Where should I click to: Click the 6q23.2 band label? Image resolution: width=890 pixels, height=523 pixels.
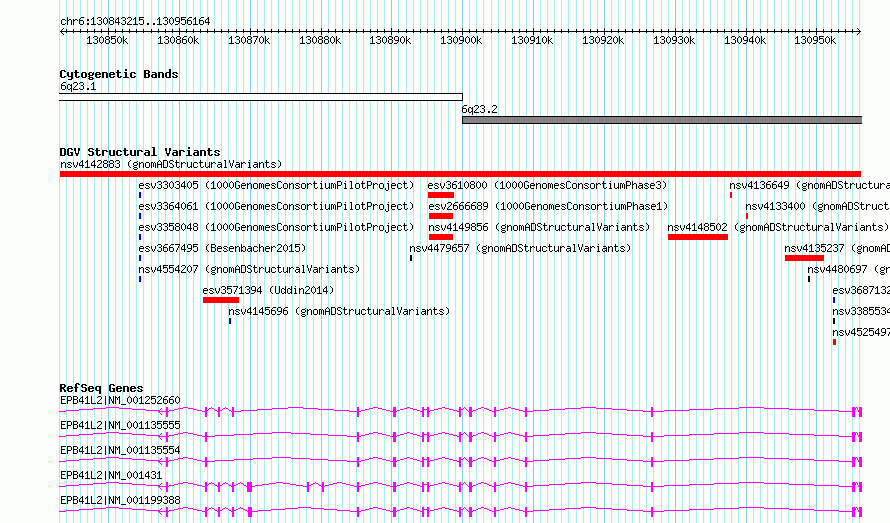(x=480, y=109)
